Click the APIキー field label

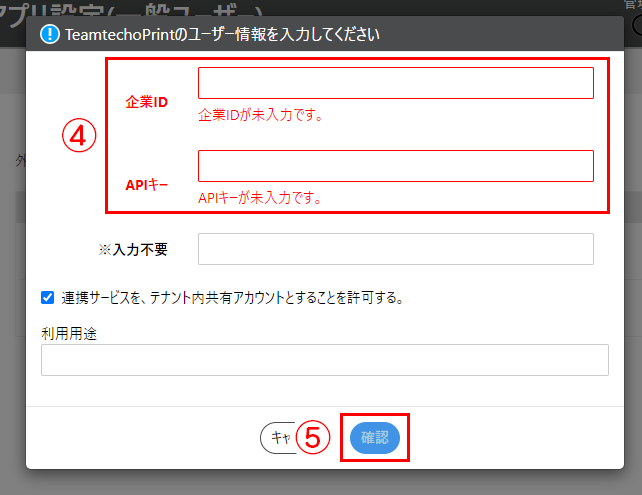click(147, 185)
